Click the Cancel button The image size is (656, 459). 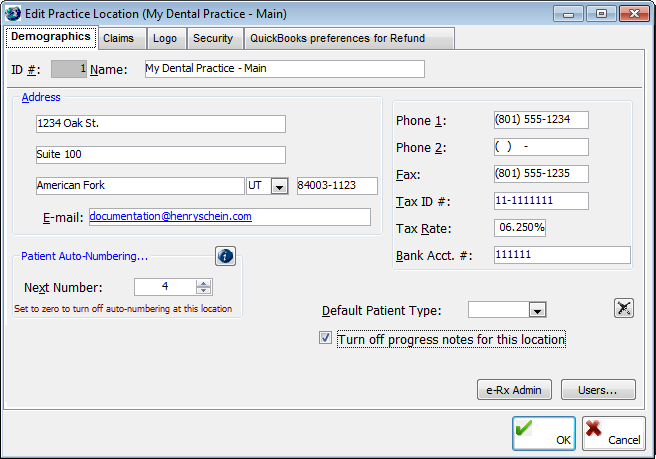pos(612,433)
